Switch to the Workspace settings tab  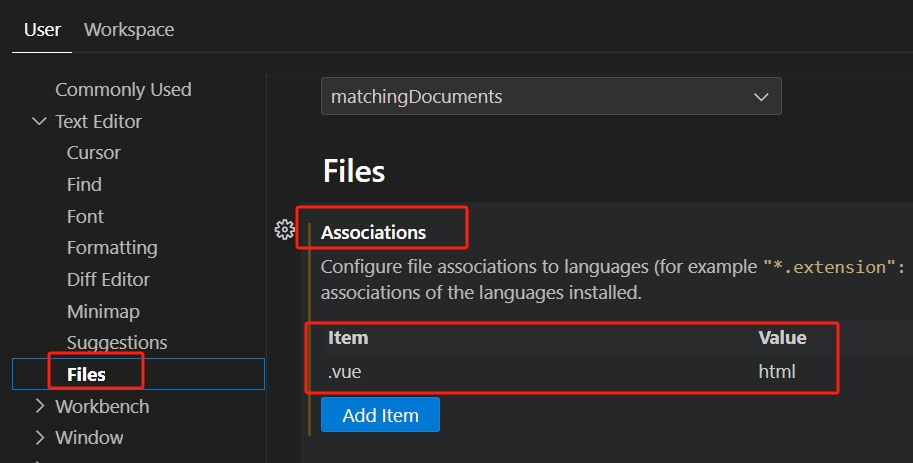coord(129,30)
